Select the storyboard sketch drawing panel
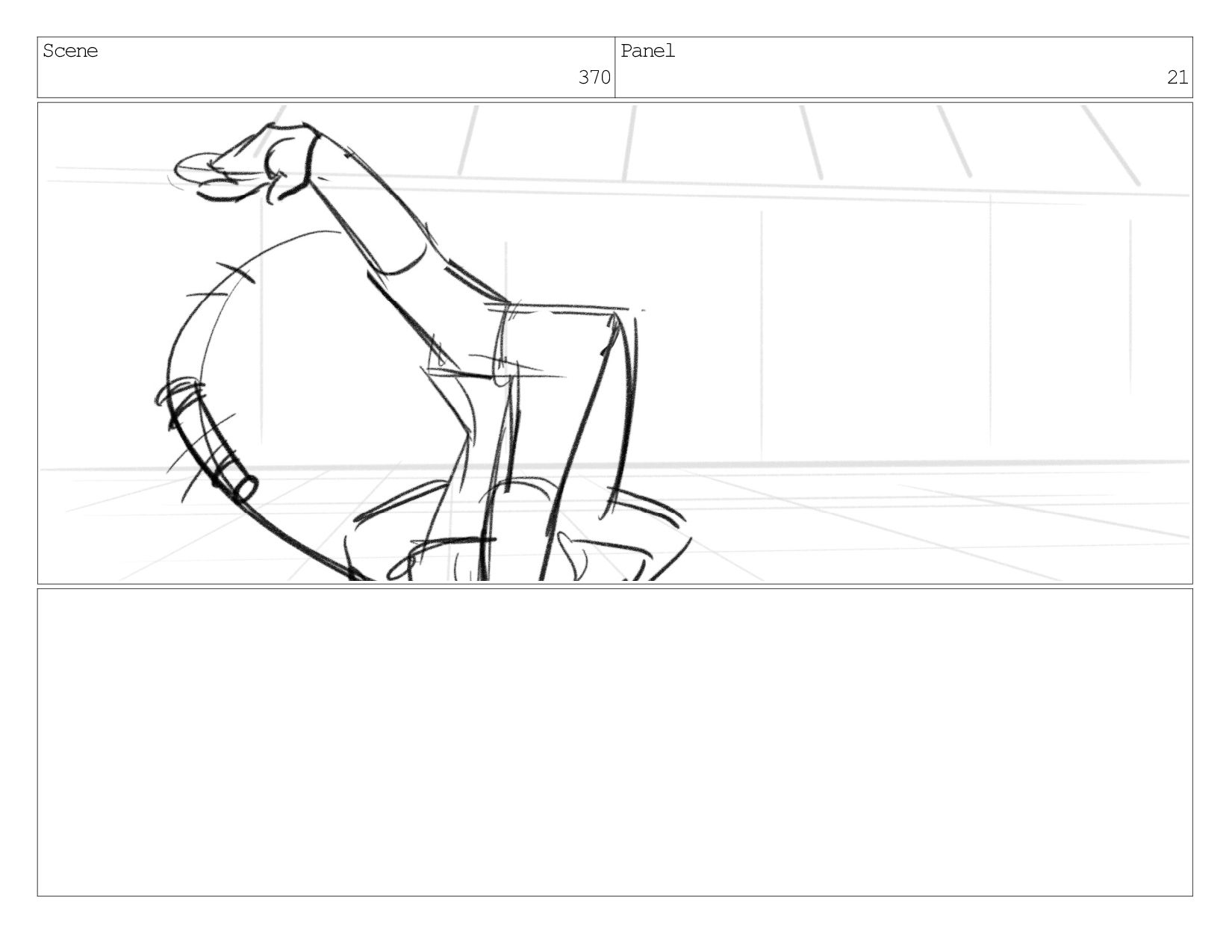The width and height of the screenshot is (1232, 952). [615, 343]
